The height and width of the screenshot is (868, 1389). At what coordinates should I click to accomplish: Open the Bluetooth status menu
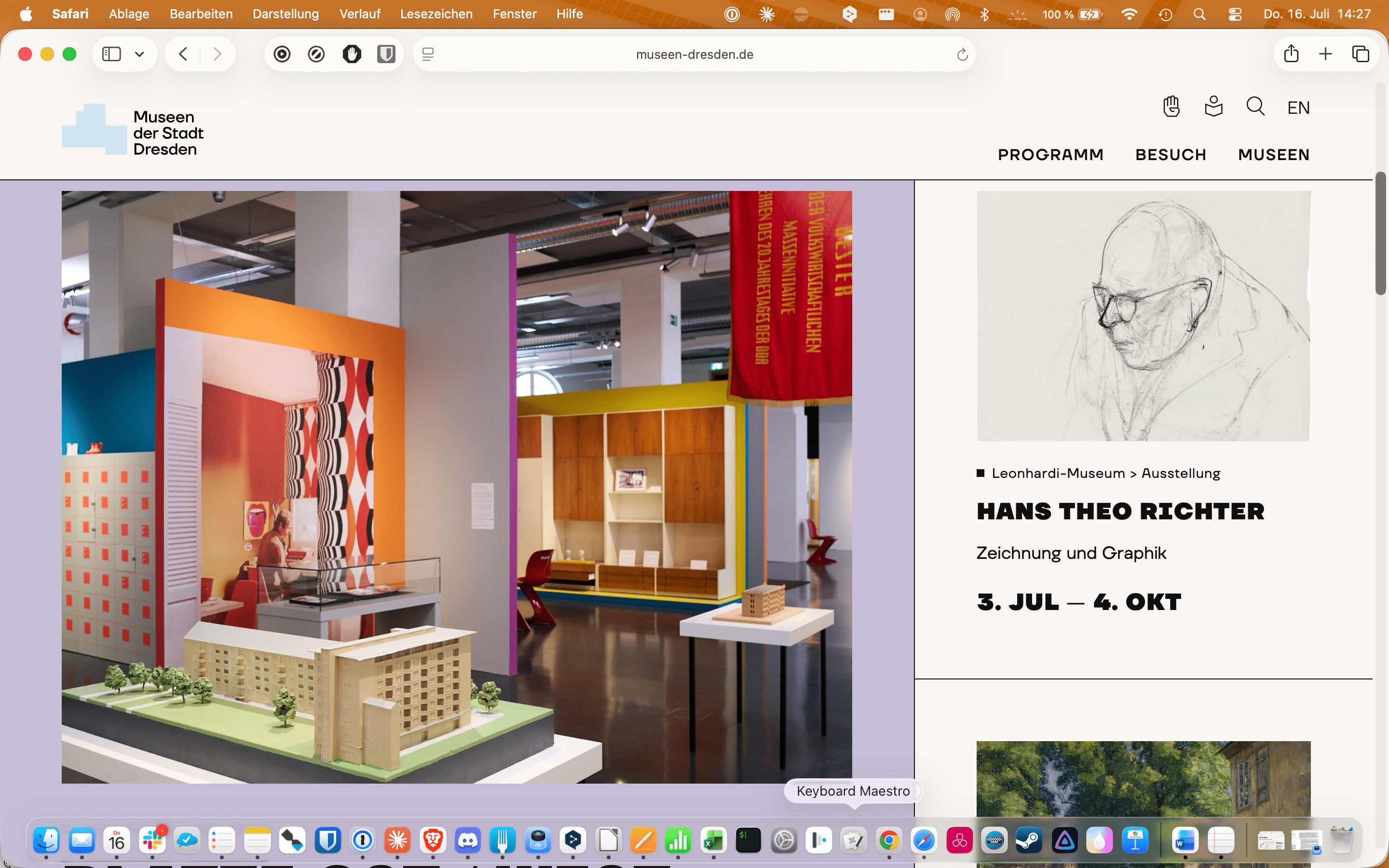(984, 14)
